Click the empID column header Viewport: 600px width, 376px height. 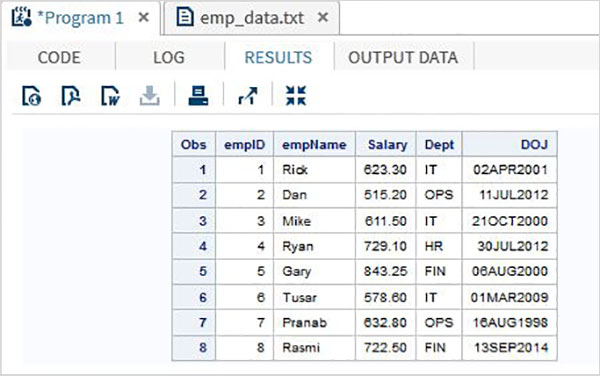[245, 145]
